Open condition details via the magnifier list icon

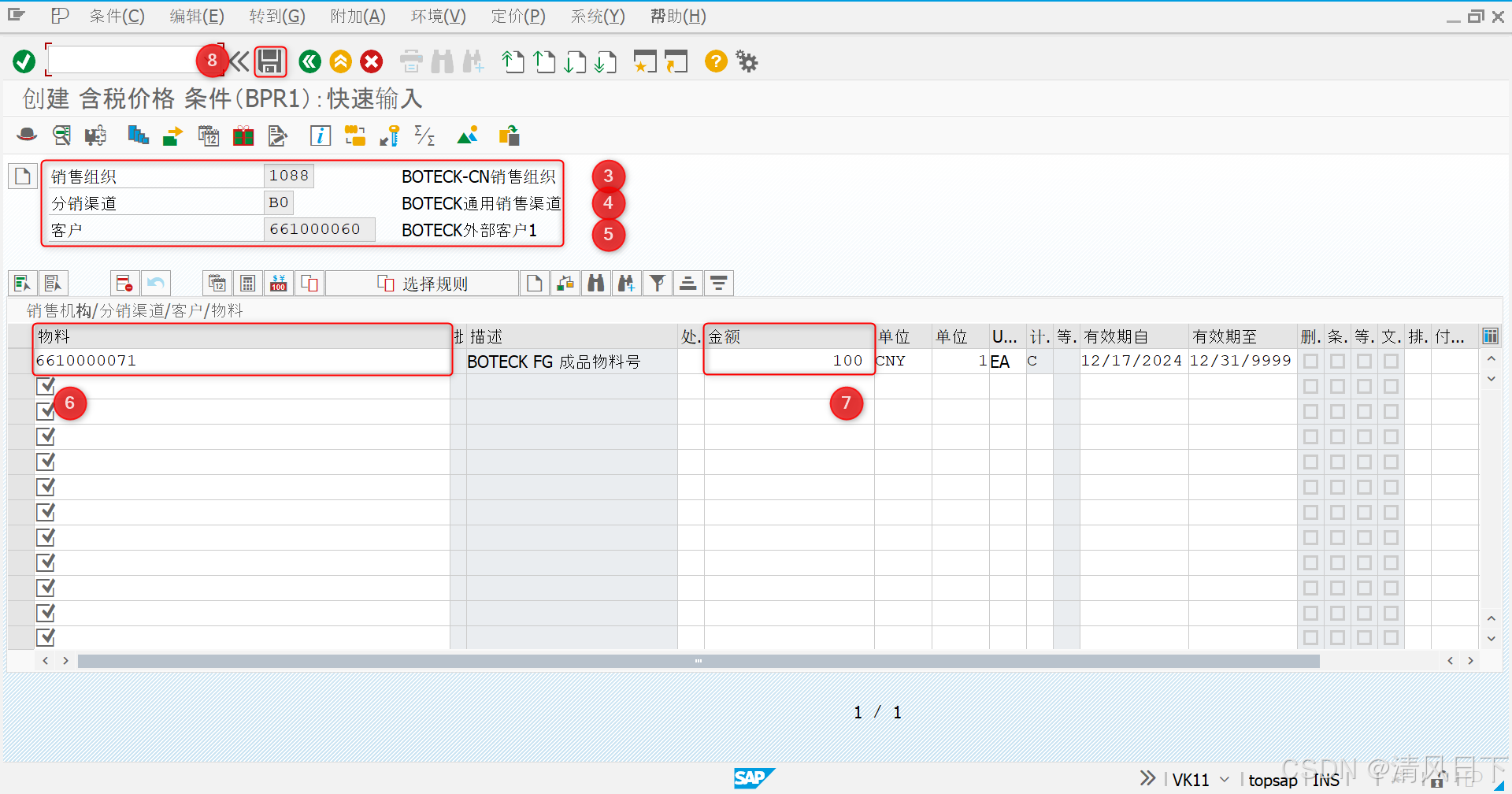tap(61, 135)
